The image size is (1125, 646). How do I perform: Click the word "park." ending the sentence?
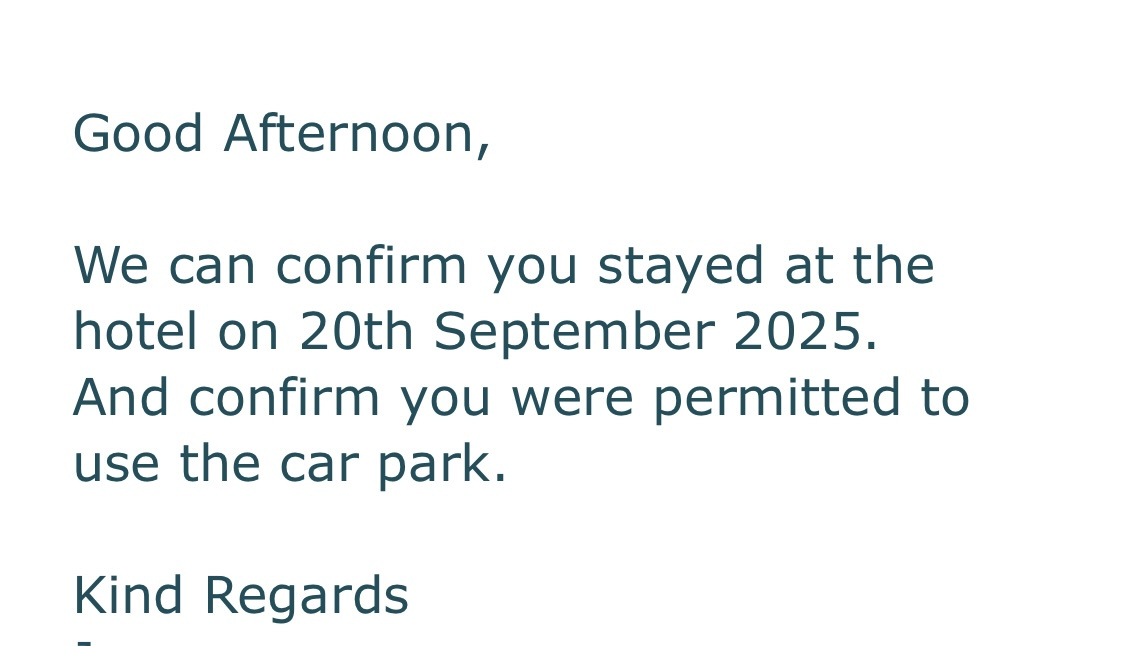[442, 464]
